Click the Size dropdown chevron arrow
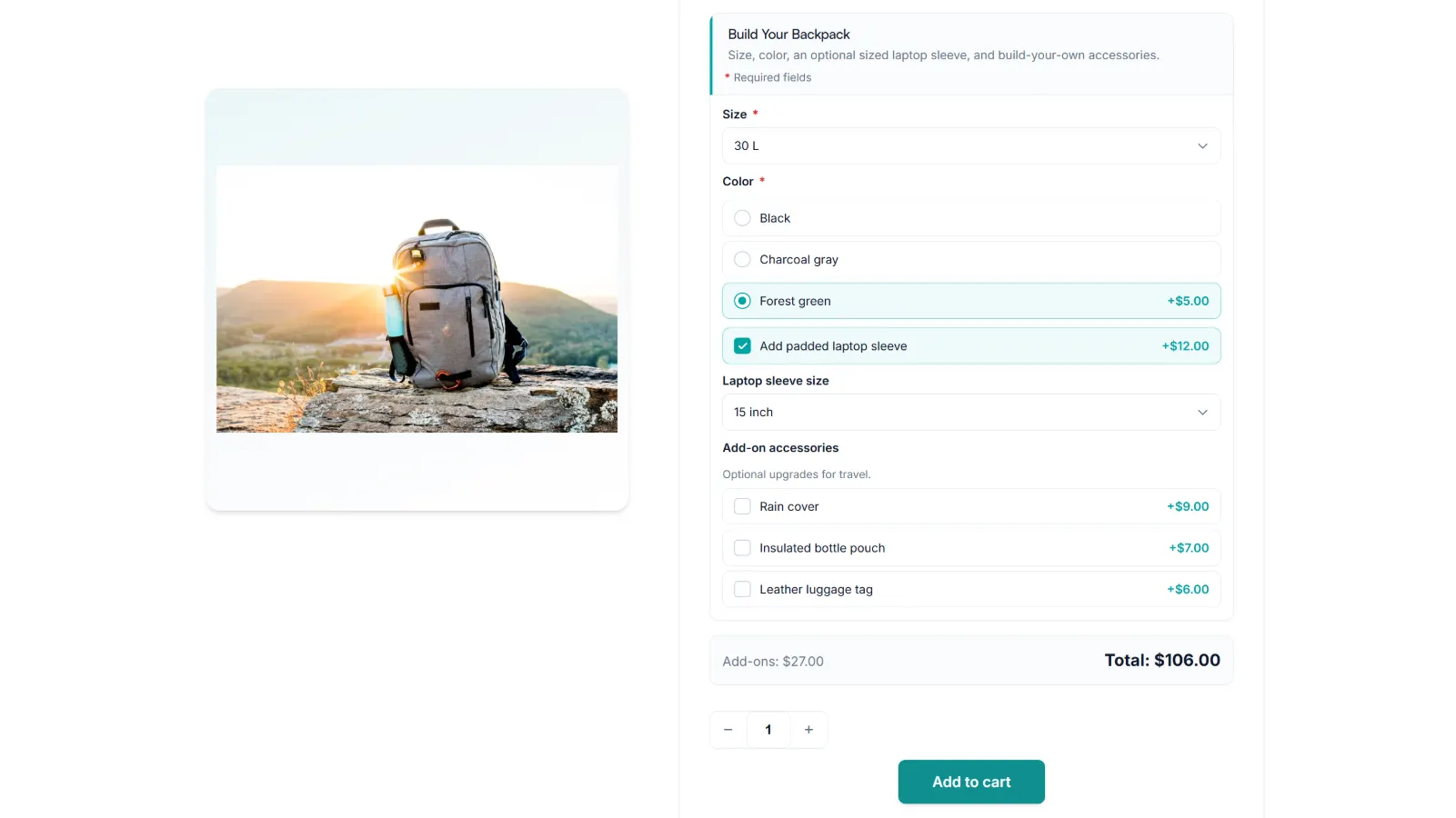 [x=1202, y=146]
